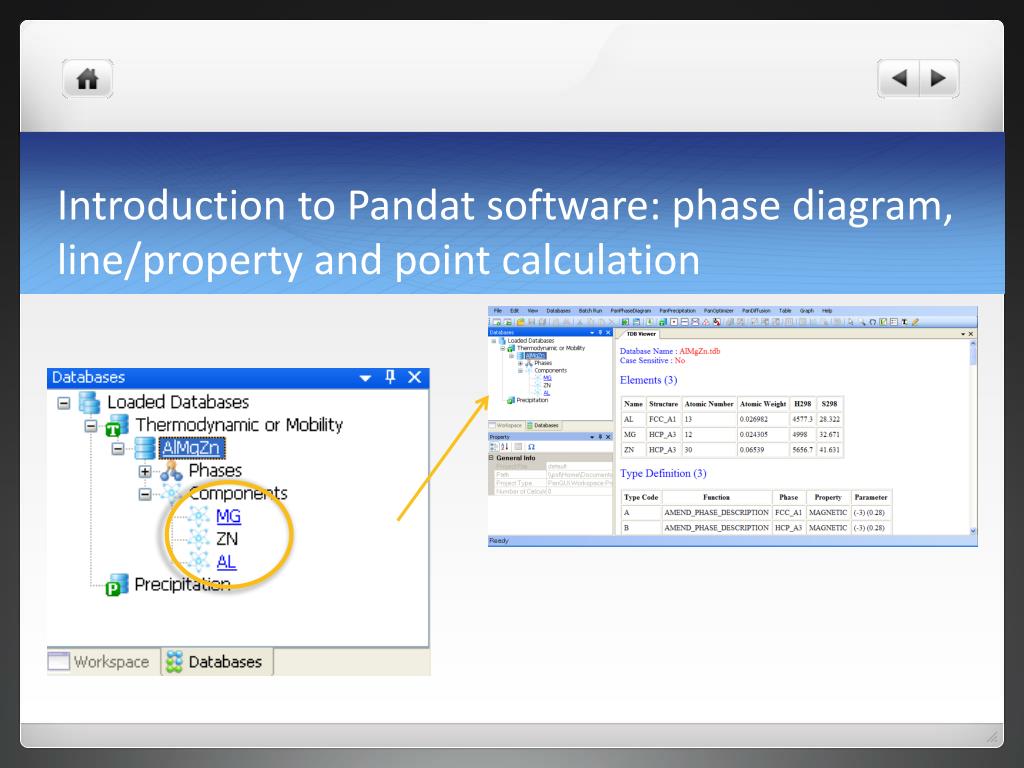Click 41.631 S298 cell in ZN row
Viewport: 1024px width, 768px height.
click(829, 450)
